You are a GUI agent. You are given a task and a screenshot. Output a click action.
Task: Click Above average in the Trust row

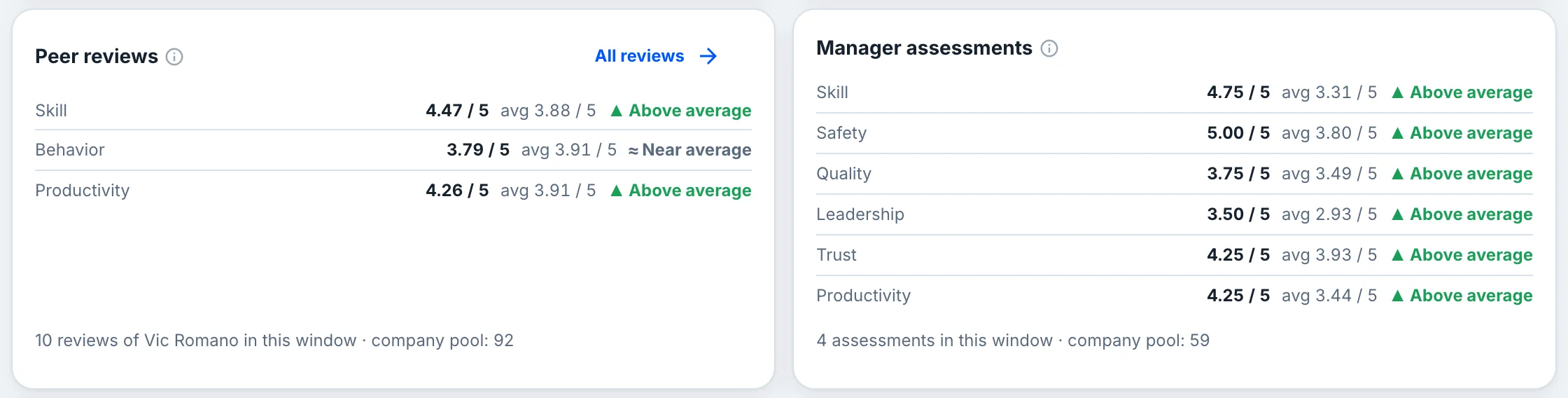1462,255
